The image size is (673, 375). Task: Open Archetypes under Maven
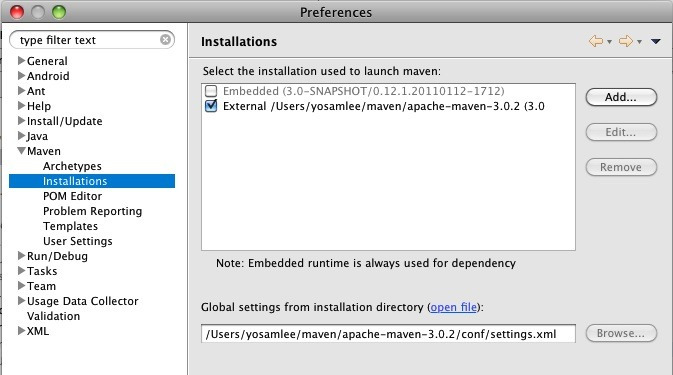72,166
